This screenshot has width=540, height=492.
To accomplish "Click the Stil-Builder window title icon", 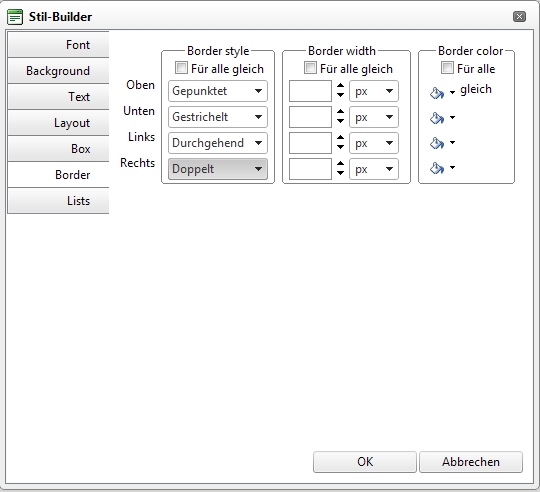I will click(15, 17).
